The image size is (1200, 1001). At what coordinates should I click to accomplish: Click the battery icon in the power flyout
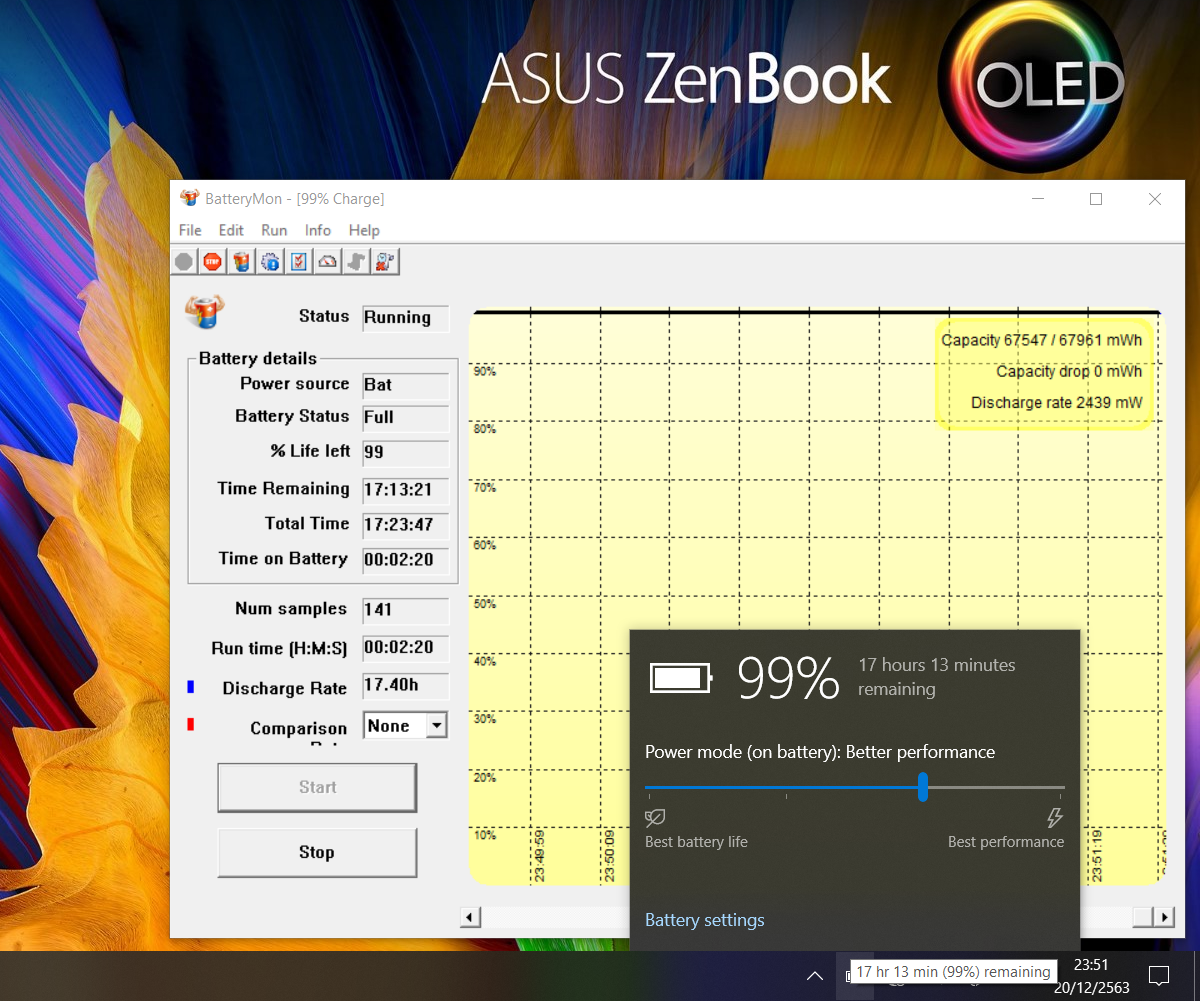682,678
